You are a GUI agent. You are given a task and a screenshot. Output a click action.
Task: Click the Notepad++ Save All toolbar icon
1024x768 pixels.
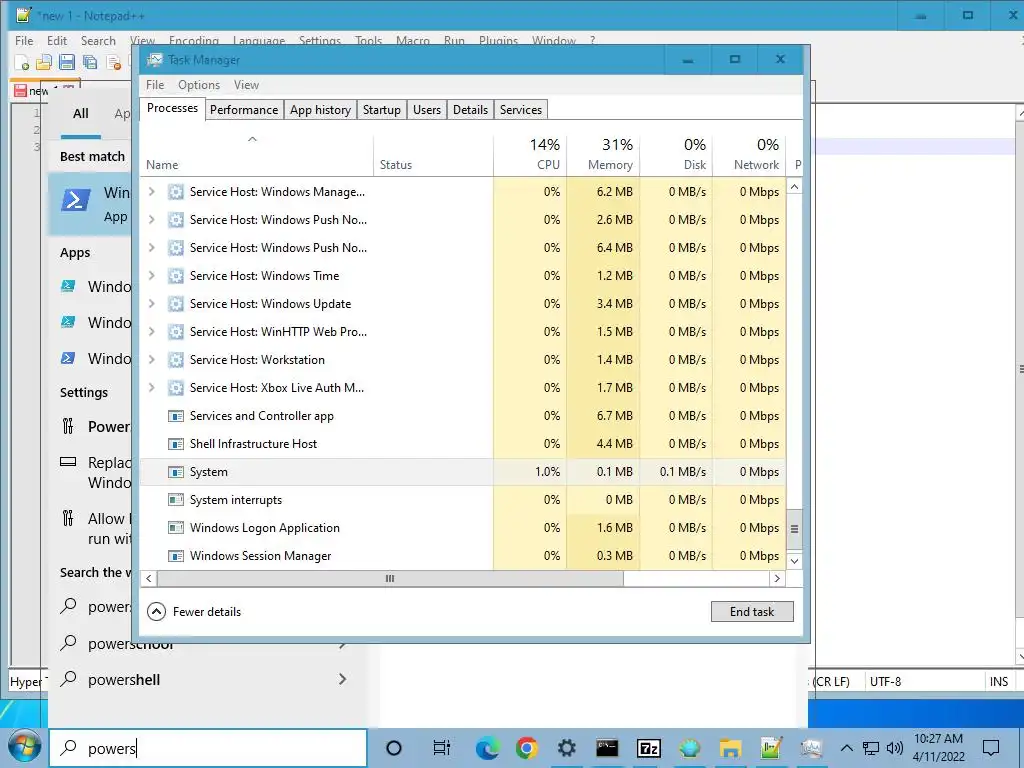pos(89,63)
